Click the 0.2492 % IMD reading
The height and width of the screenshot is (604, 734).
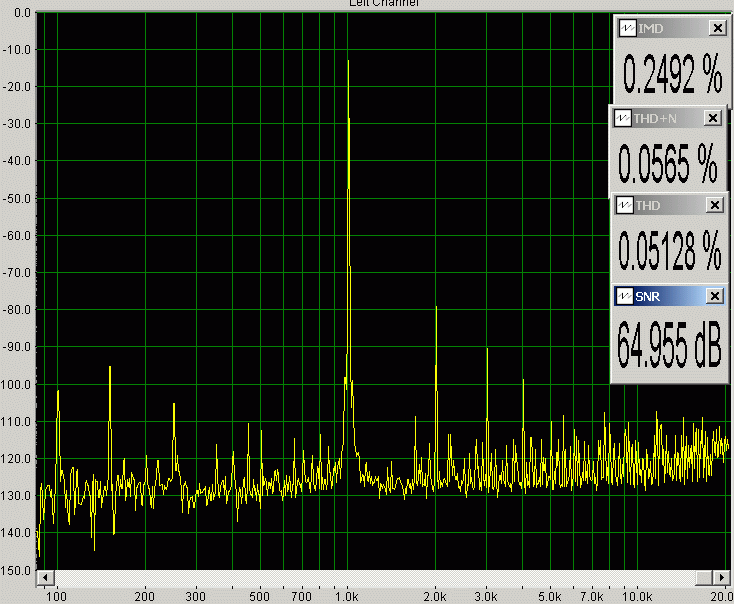click(x=672, y=74)
